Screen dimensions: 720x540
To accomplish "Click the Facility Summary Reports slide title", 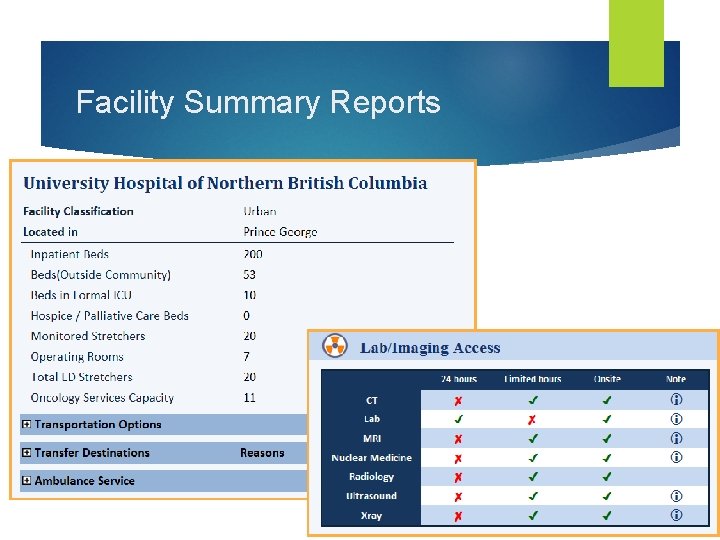I will 258,102.
